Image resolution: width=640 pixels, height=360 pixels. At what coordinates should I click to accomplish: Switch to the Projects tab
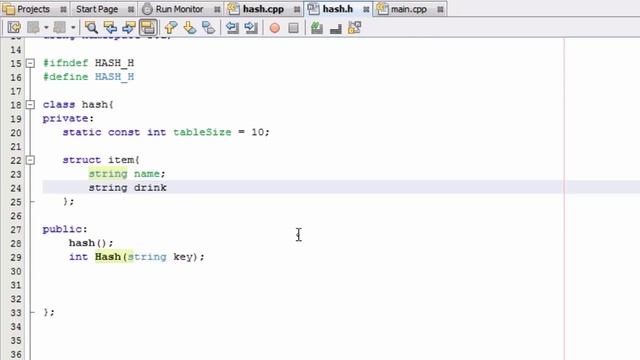click(x=33, y=9)
